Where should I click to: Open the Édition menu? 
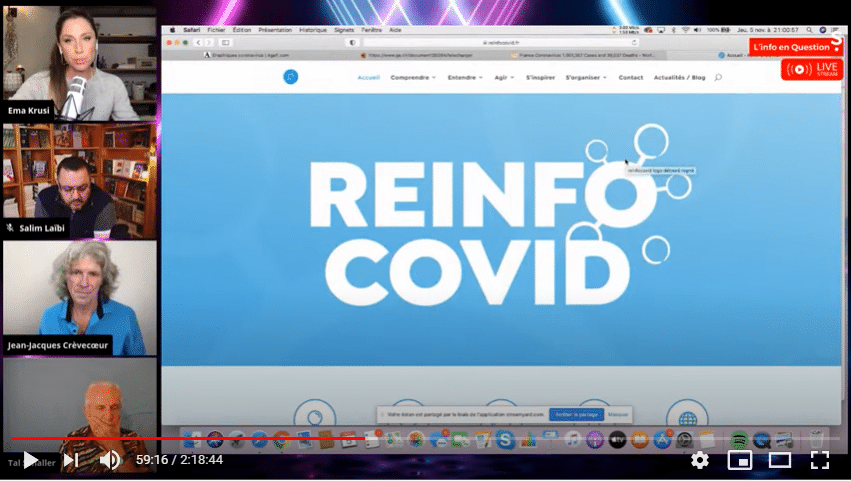(242, 30)
